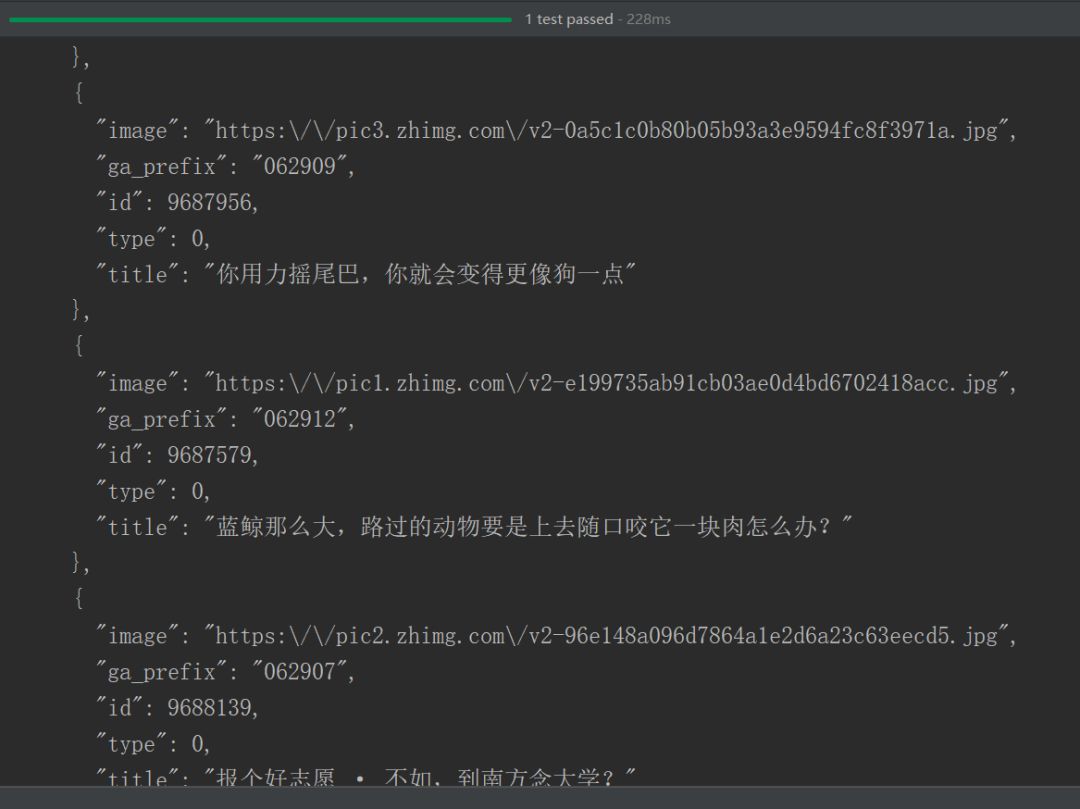Click the green test progress bar
1080x809 pixels.
click(260, 19)
